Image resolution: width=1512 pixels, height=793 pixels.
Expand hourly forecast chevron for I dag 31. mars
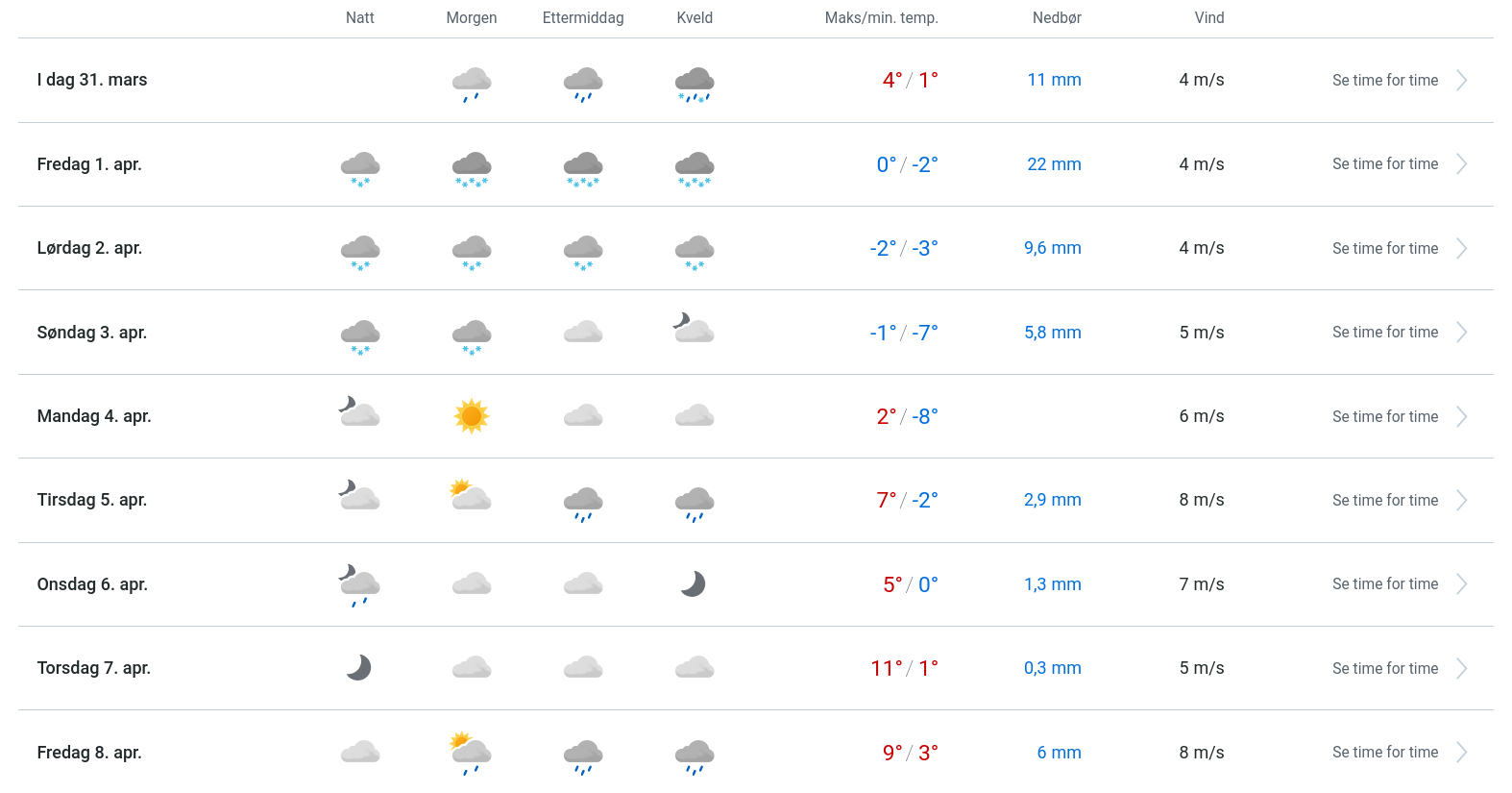coord(1461,81)
